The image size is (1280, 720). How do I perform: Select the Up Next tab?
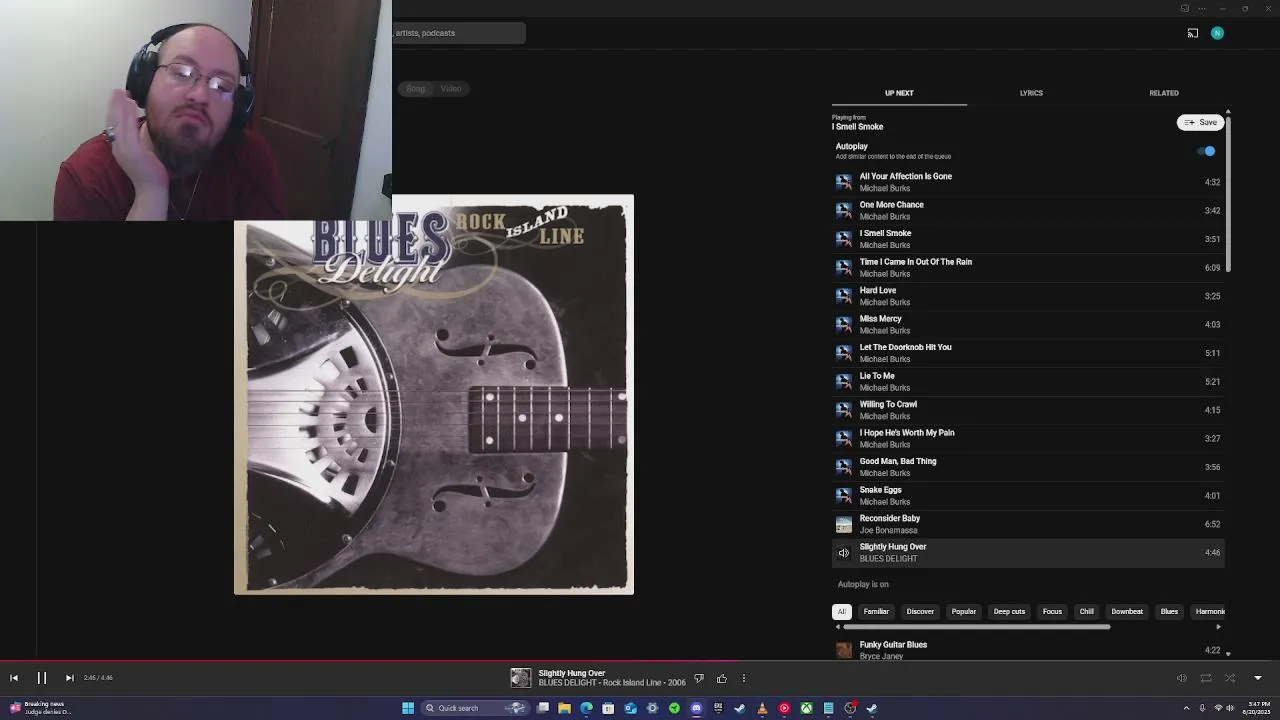[x=899, y=93]
